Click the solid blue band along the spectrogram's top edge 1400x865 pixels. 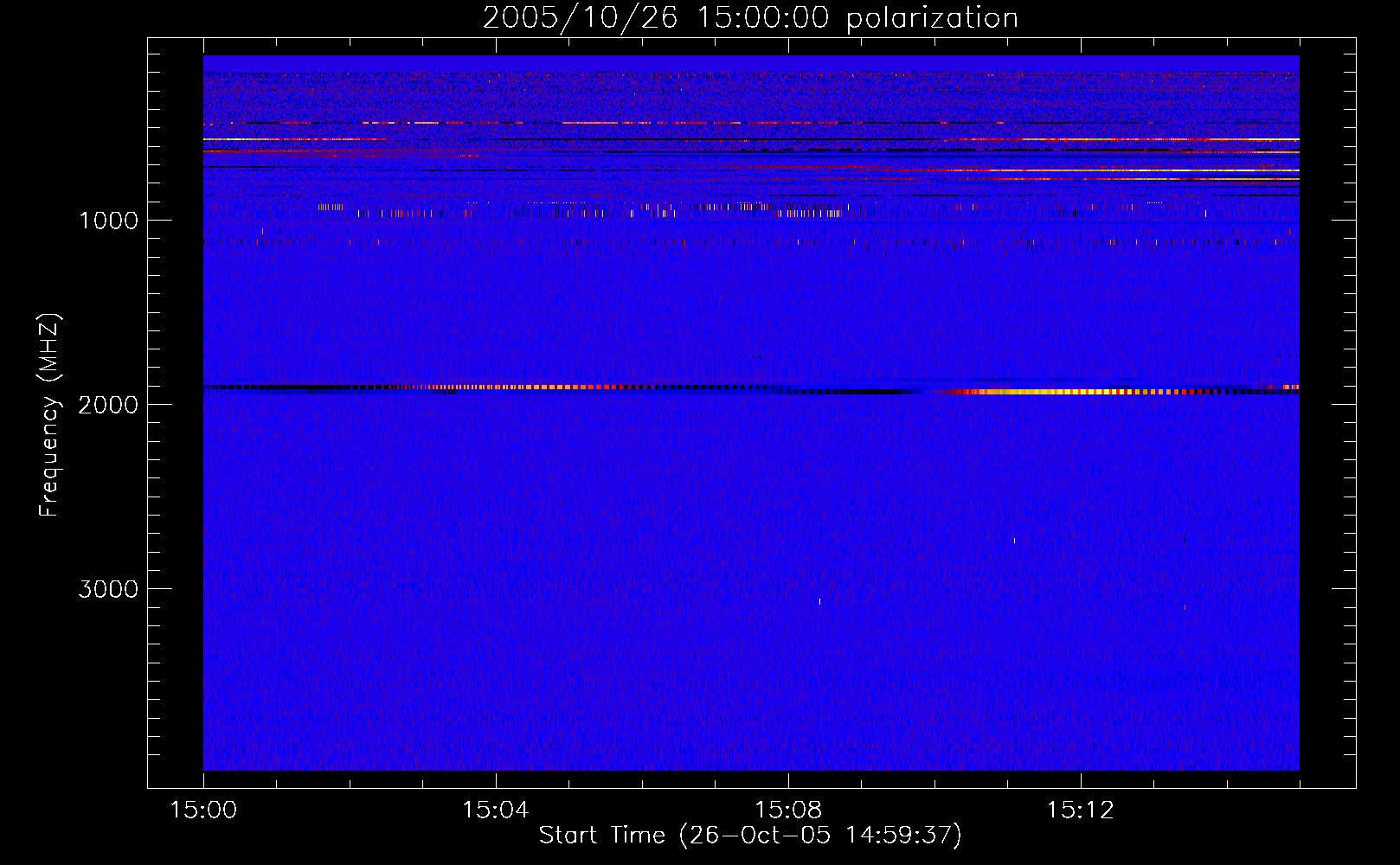click(x=750, y=62)
